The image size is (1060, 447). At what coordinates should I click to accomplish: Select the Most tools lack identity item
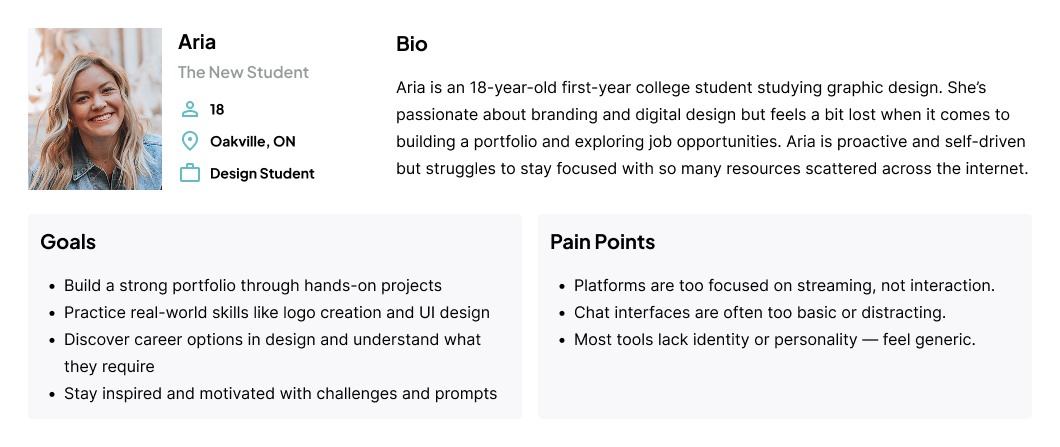(x=775, y=339)
